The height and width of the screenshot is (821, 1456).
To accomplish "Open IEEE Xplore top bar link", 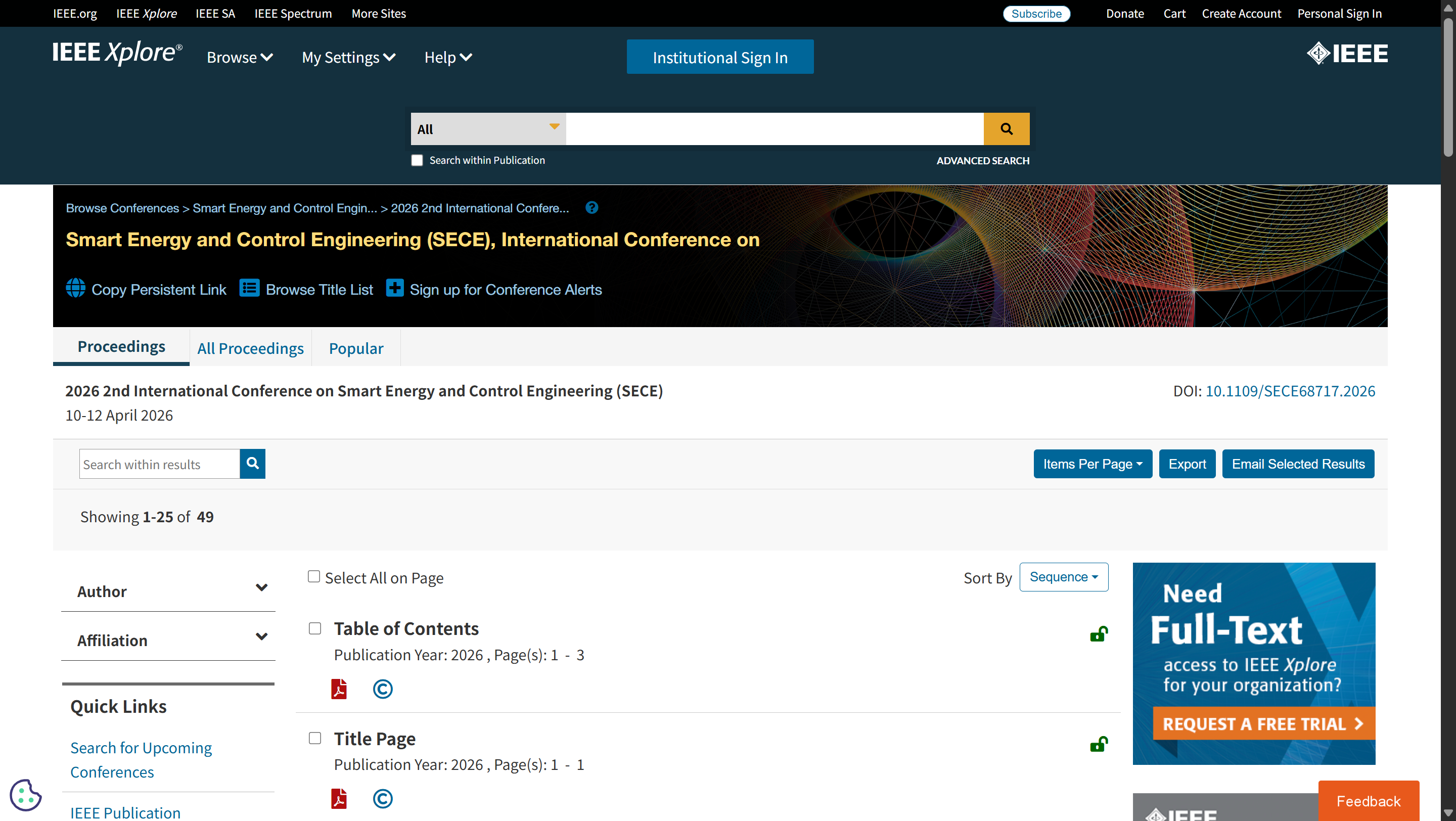I will coord(147,14).
